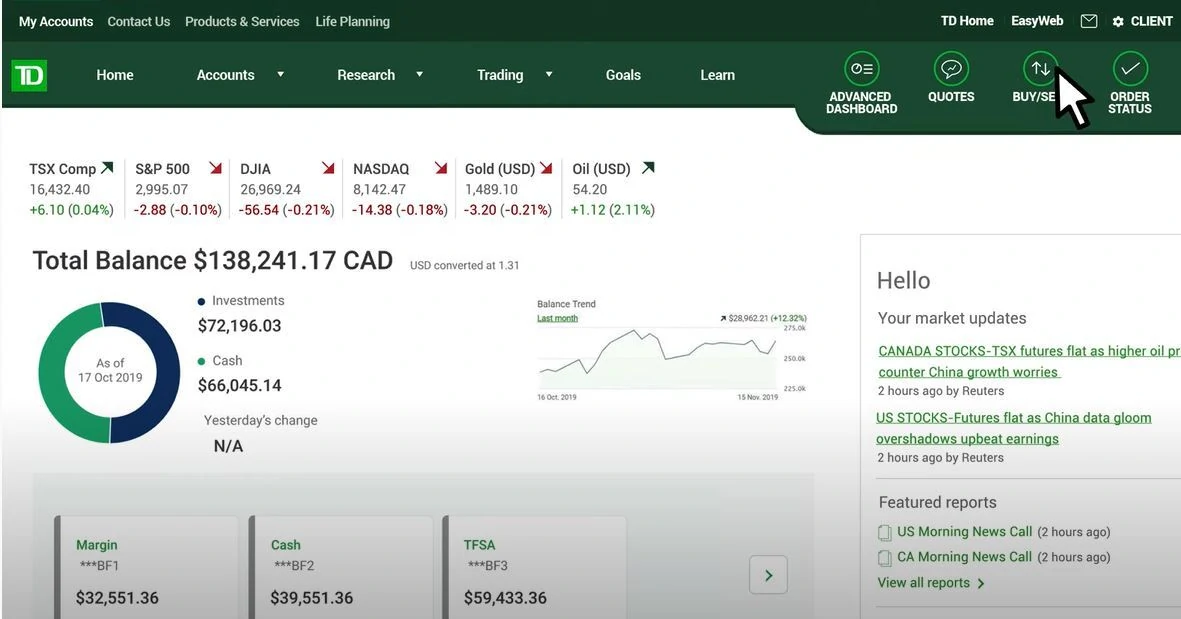Expand the Accounts dropdown menu
The height and width of the screenshot is (619, 1181).
click(x=280, y=75)
